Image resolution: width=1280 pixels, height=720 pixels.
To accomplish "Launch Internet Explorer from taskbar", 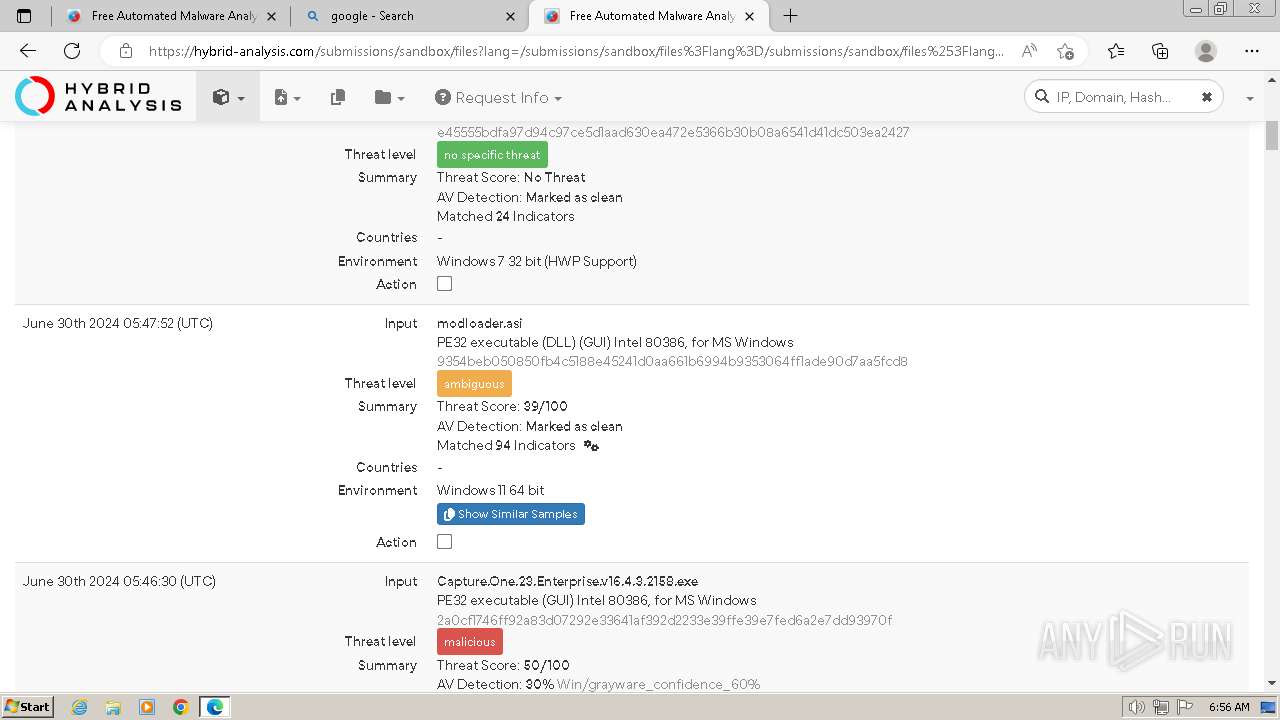I will 80,707.
